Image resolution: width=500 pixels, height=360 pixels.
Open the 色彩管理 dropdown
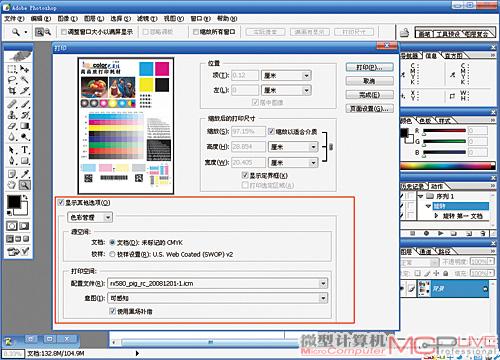click(x=90, y=217)
